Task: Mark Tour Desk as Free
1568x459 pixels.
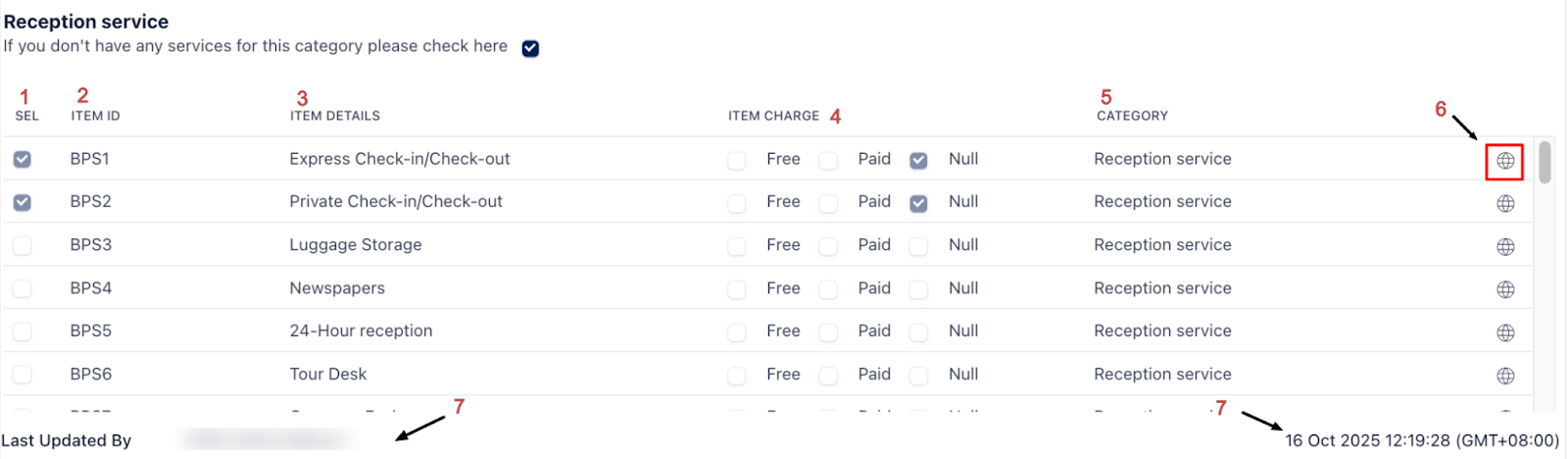Action: (737, 376)
